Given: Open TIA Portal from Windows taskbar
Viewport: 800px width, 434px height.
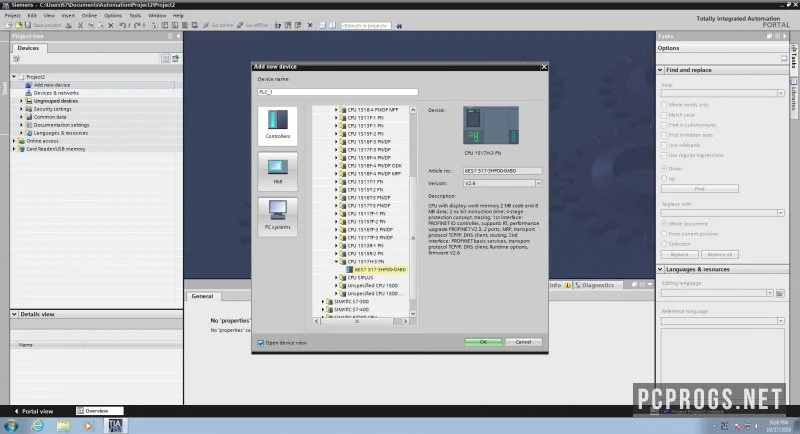Looking at the screenshot, I should [115, 426].
